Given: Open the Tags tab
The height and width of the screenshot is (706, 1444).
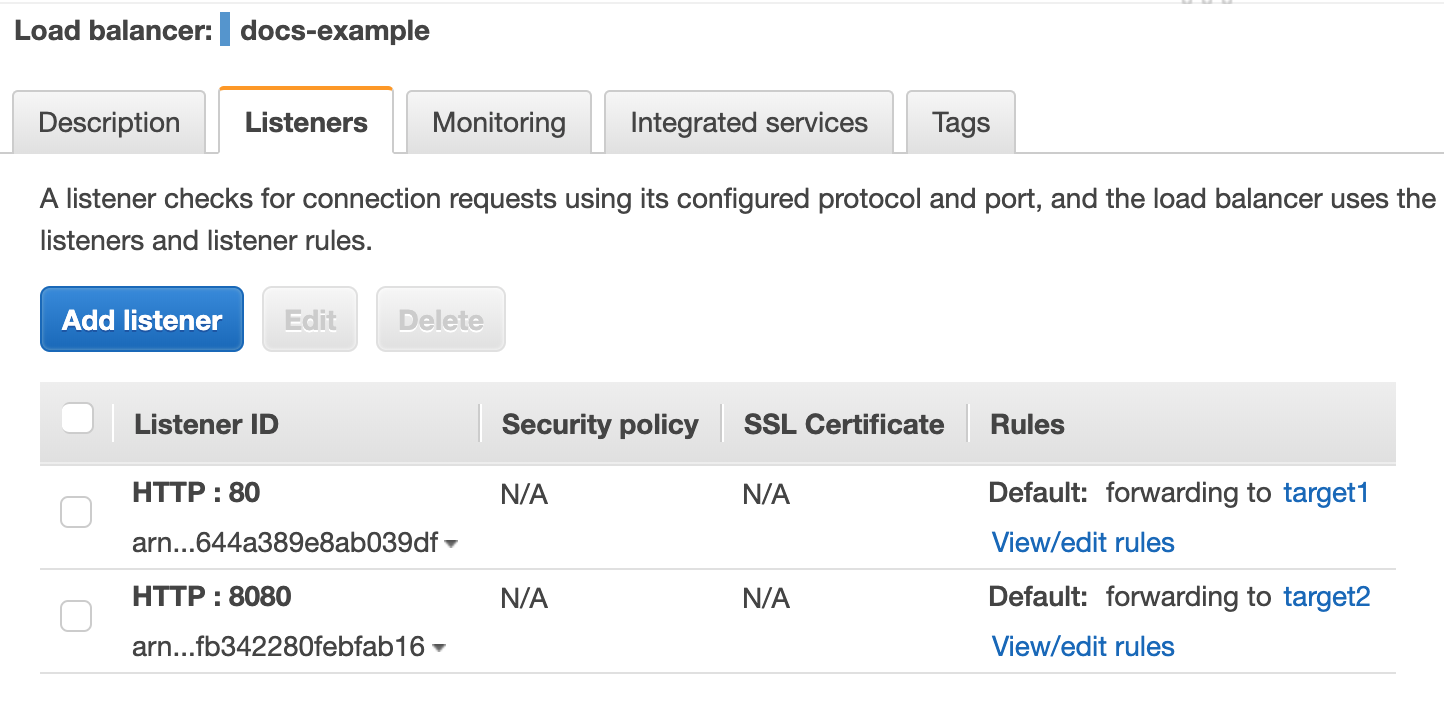Looking at the screenshot, I should 960,123.
